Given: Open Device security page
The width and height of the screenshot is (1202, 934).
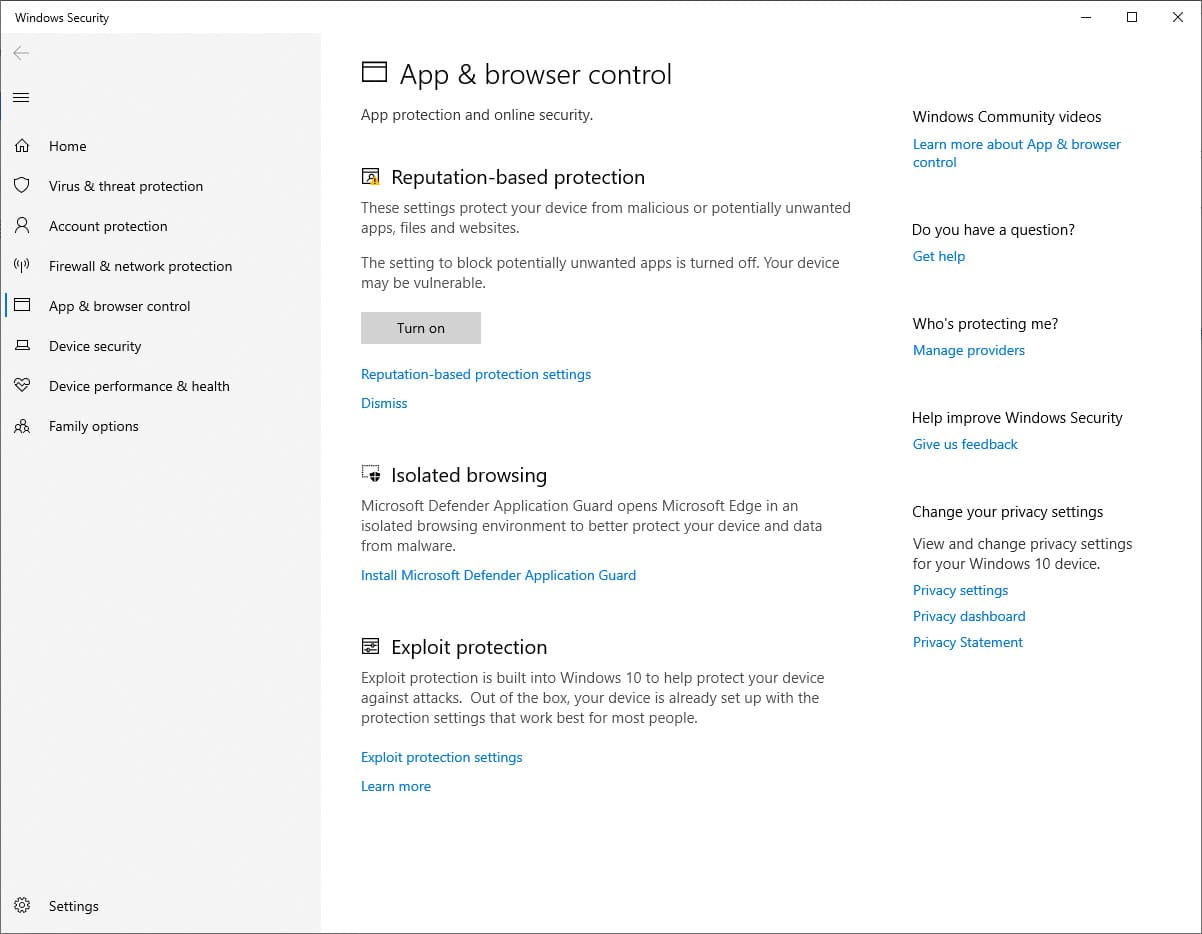Looking at the screenshot, I should [95, 346].
